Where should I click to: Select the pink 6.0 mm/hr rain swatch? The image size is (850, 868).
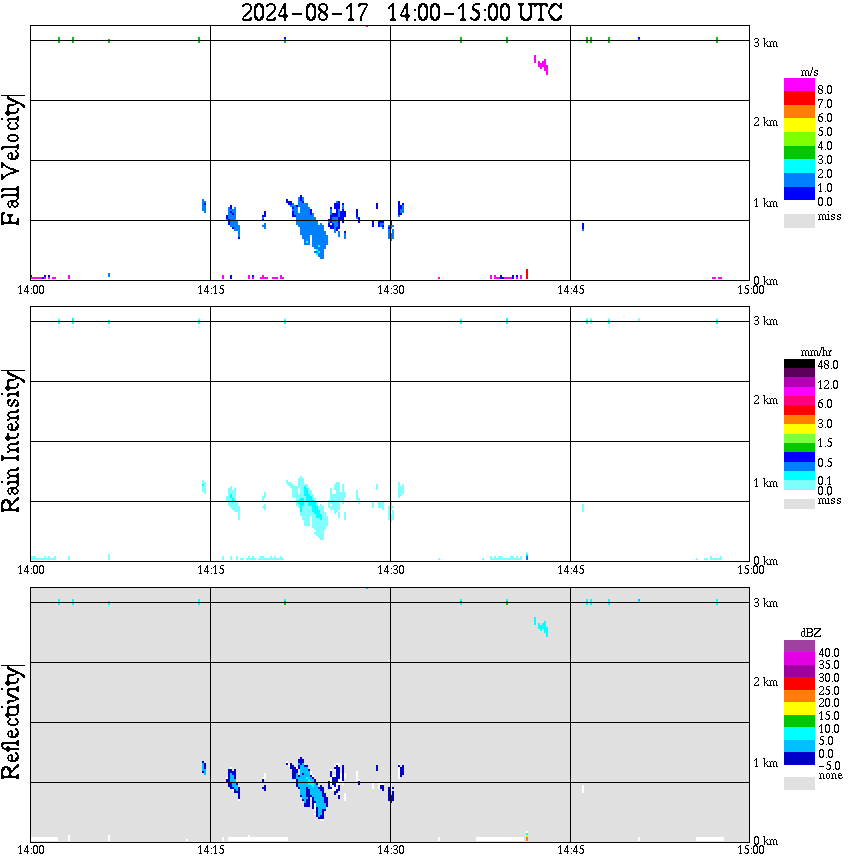pos(799,401)
